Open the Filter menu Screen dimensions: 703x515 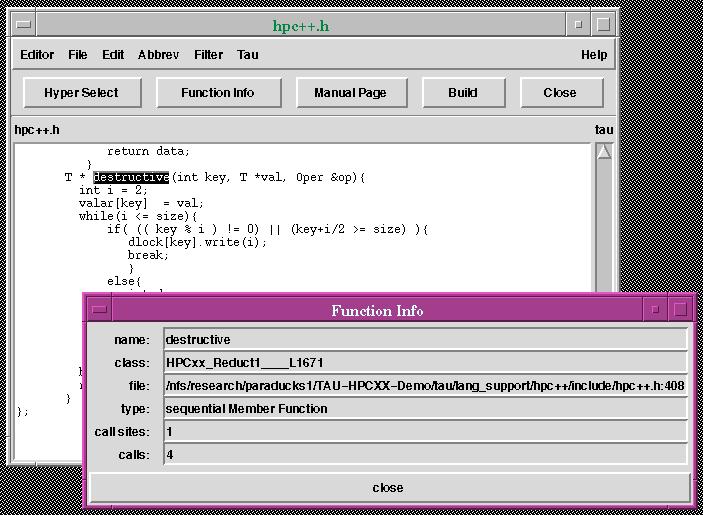(x=208, y=55)
